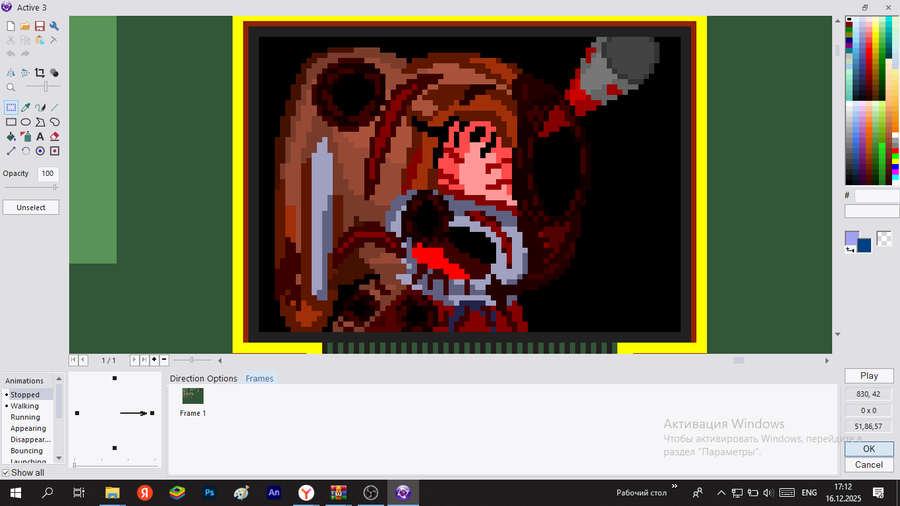Click the Zoom magnifier icon

point(11,87)
